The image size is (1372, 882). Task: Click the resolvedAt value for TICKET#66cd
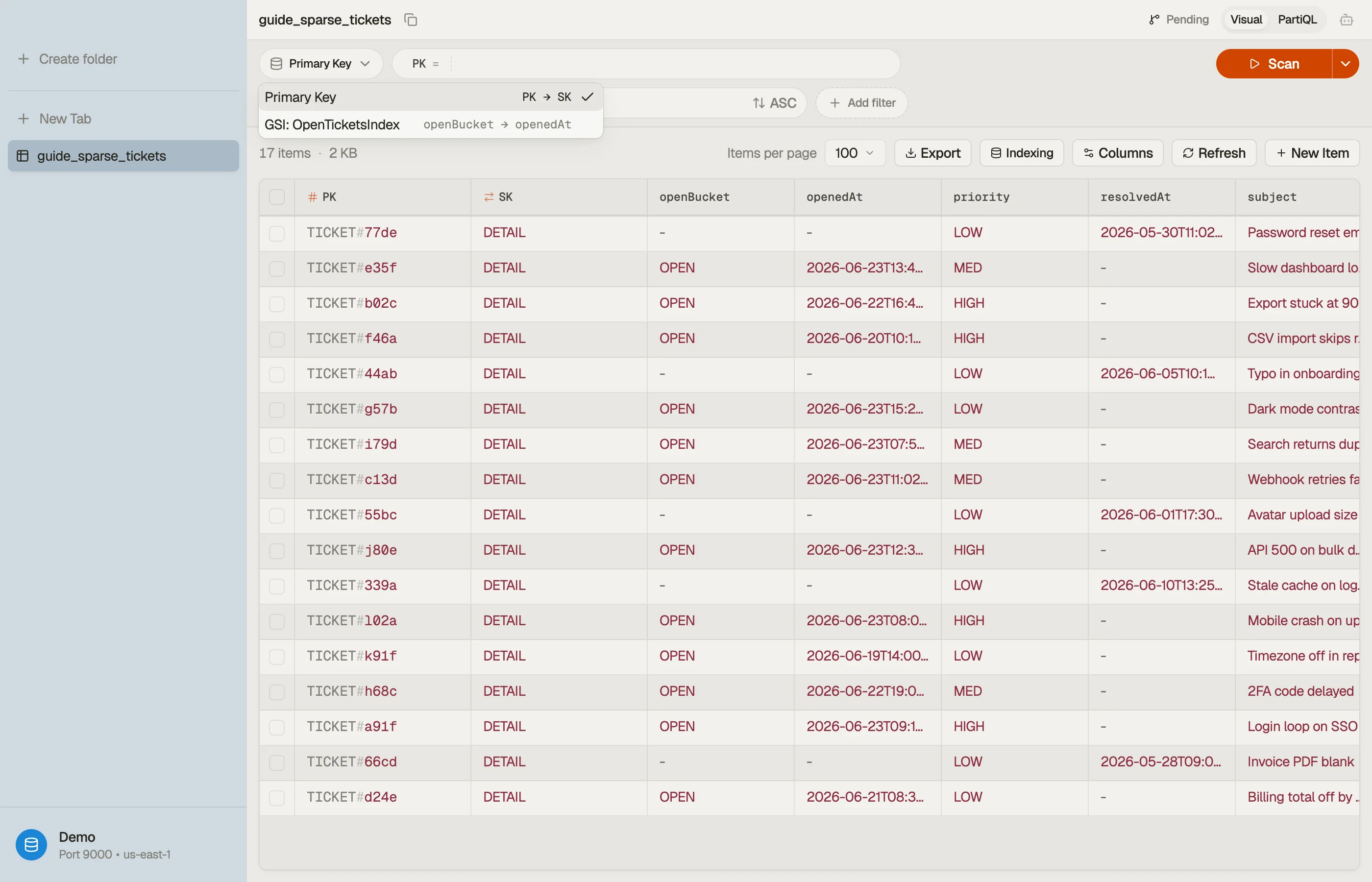pos(1161,762)
